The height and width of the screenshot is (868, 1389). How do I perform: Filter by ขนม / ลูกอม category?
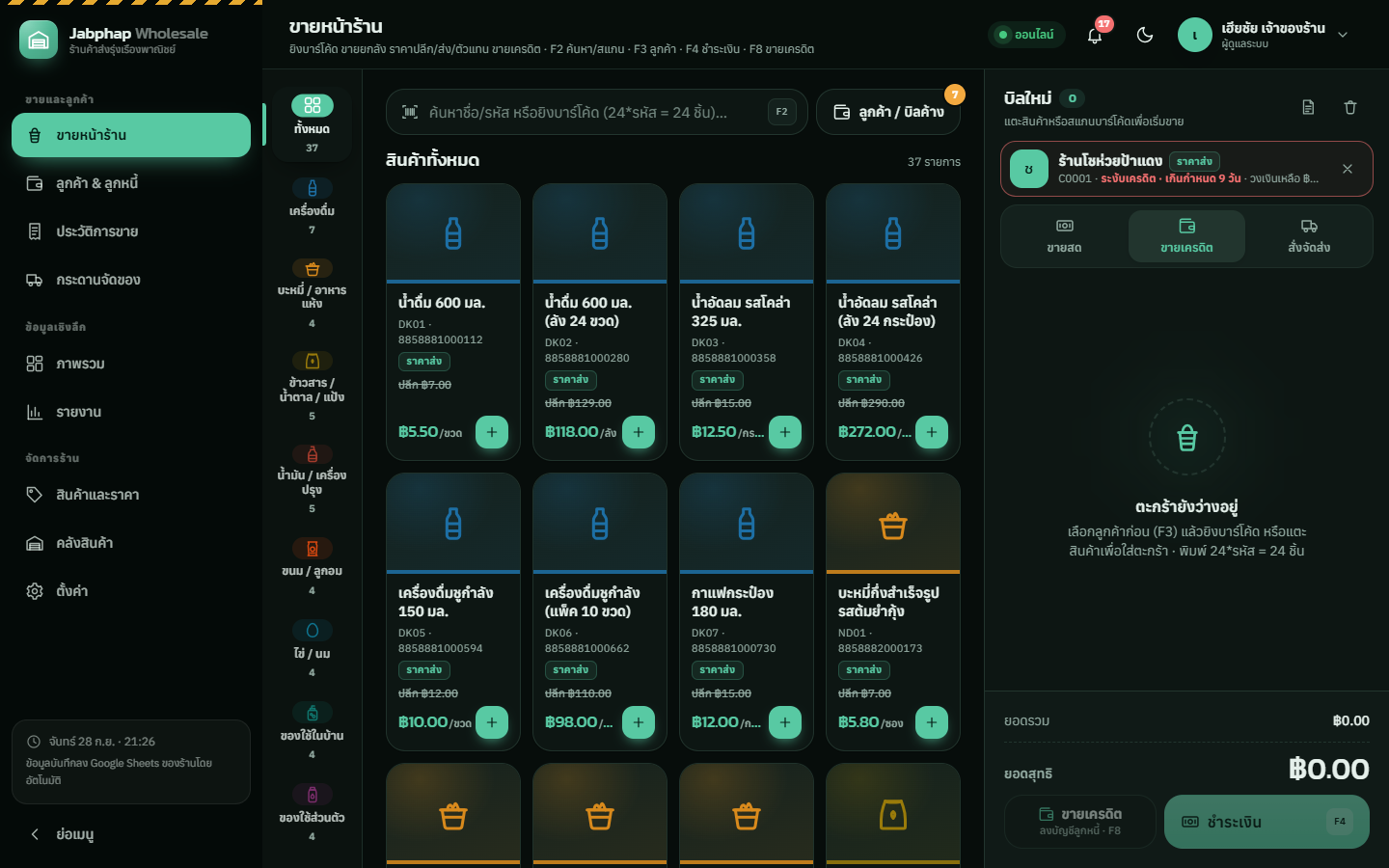[312, 566]
